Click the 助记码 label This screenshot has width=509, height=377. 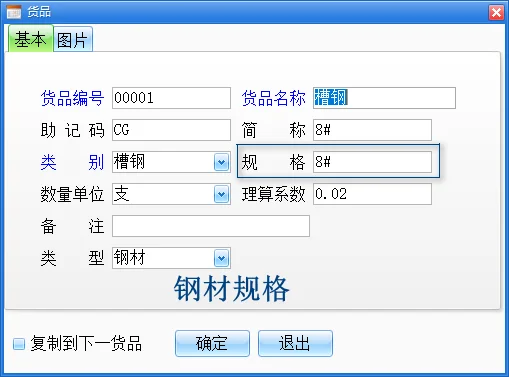click(72, 130)
